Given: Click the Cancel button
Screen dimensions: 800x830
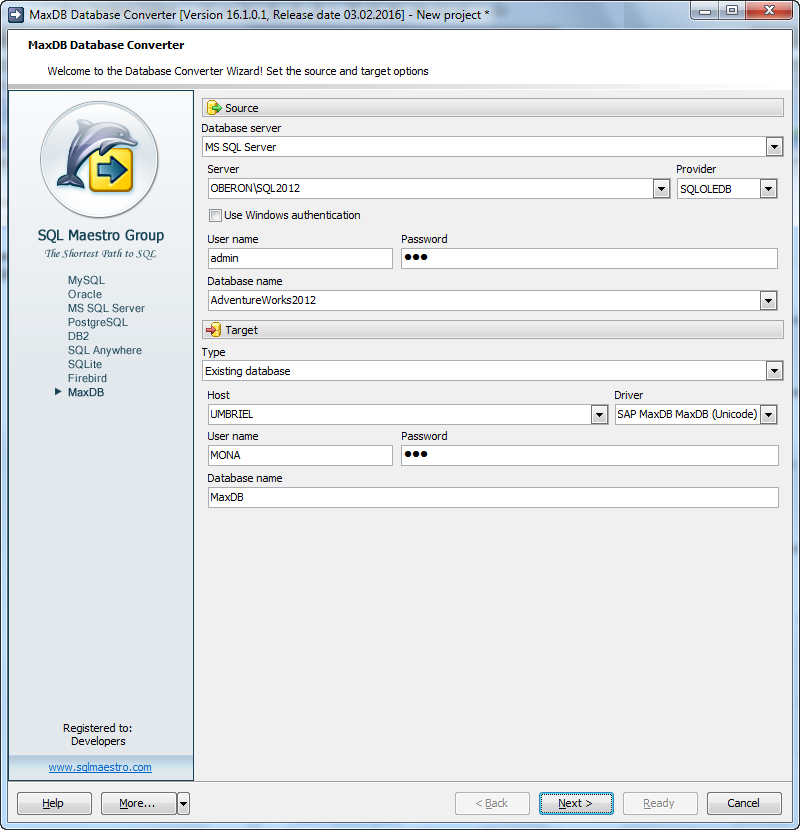Looking at the screenshot, I should point(744,803).
